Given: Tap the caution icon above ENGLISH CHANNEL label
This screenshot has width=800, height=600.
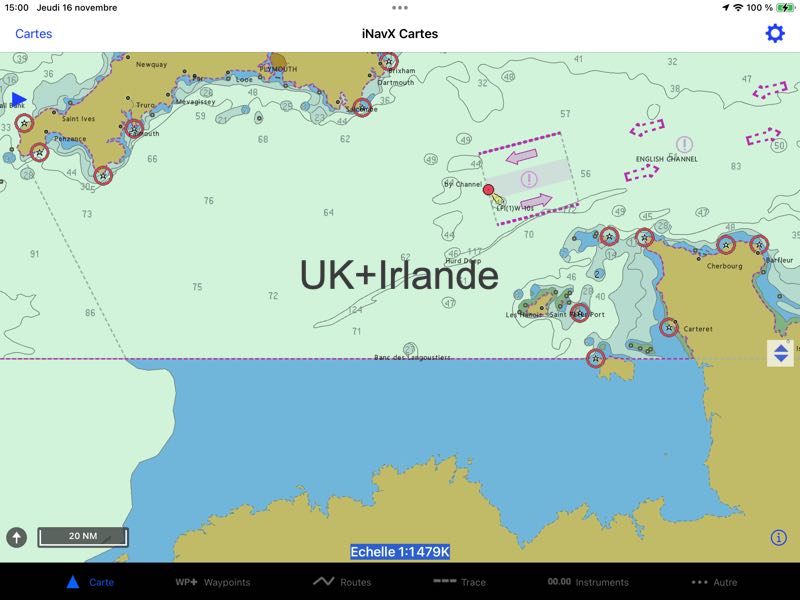Looking at the screenshot, I should [x=684, y=144].
